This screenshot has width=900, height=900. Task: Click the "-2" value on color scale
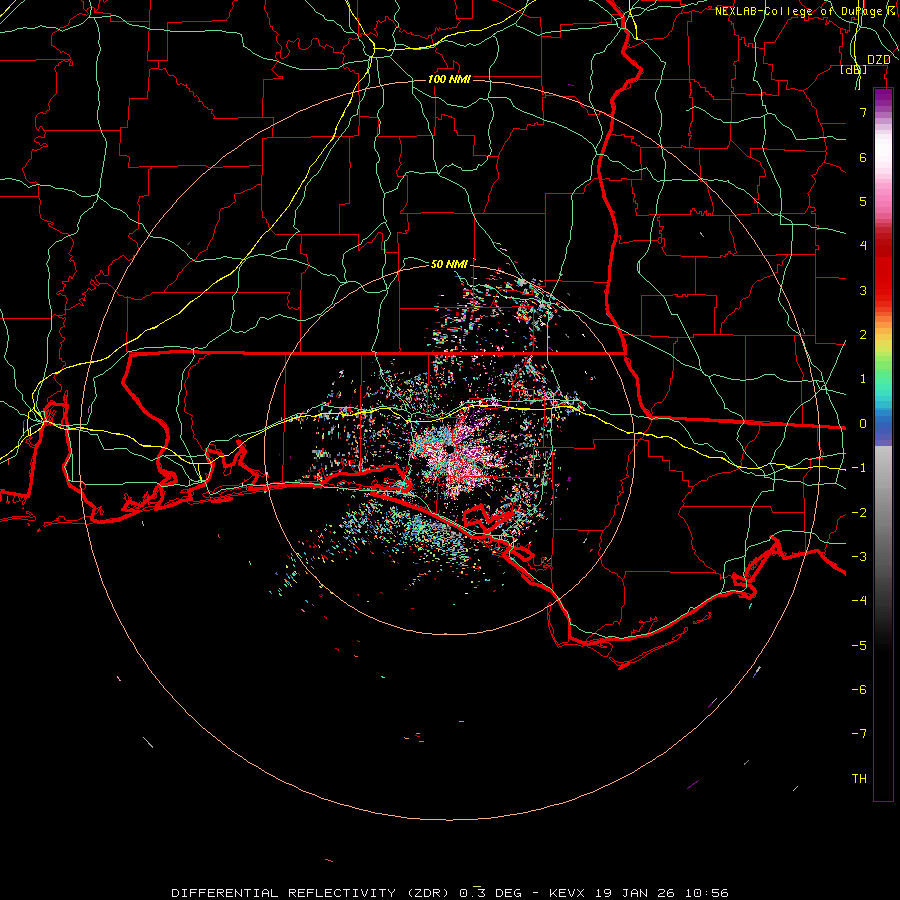pos(859,513)
